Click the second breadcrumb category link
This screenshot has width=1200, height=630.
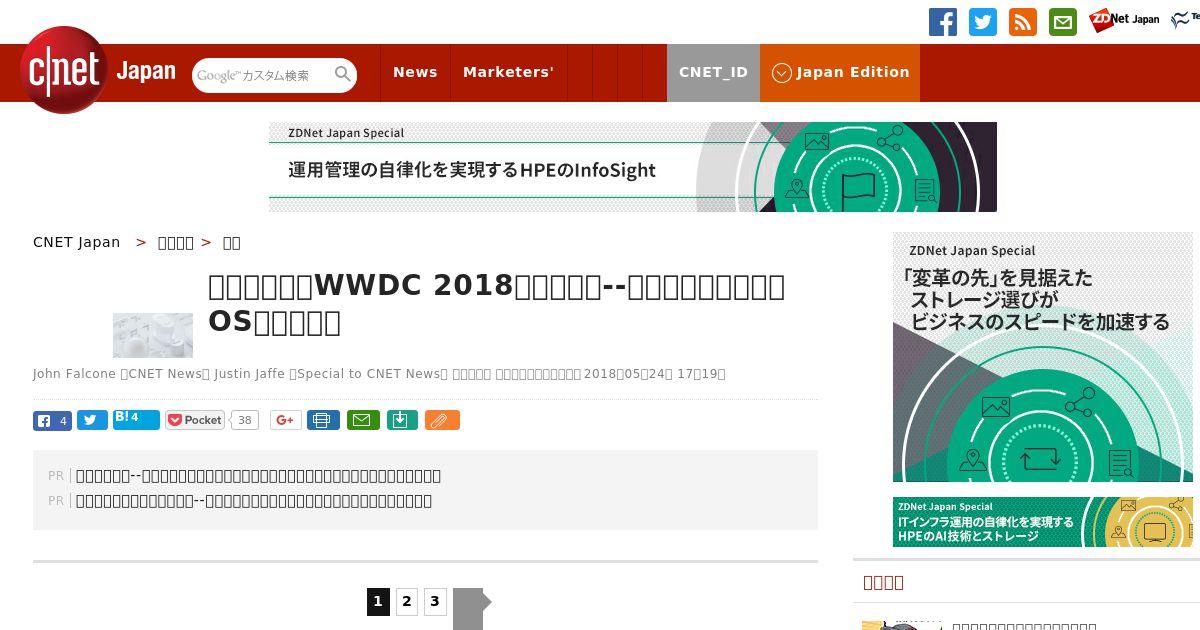coord(176,242)
